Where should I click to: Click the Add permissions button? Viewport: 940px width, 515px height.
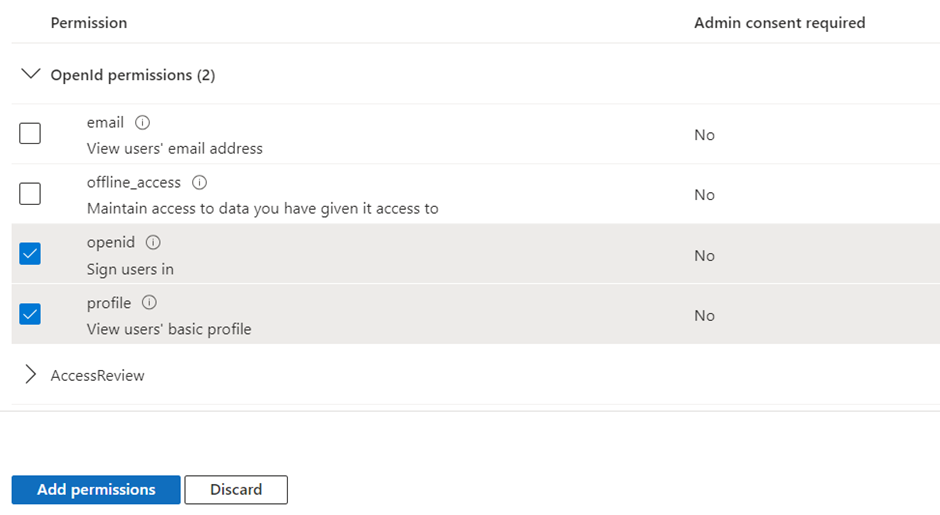(96, 490)
